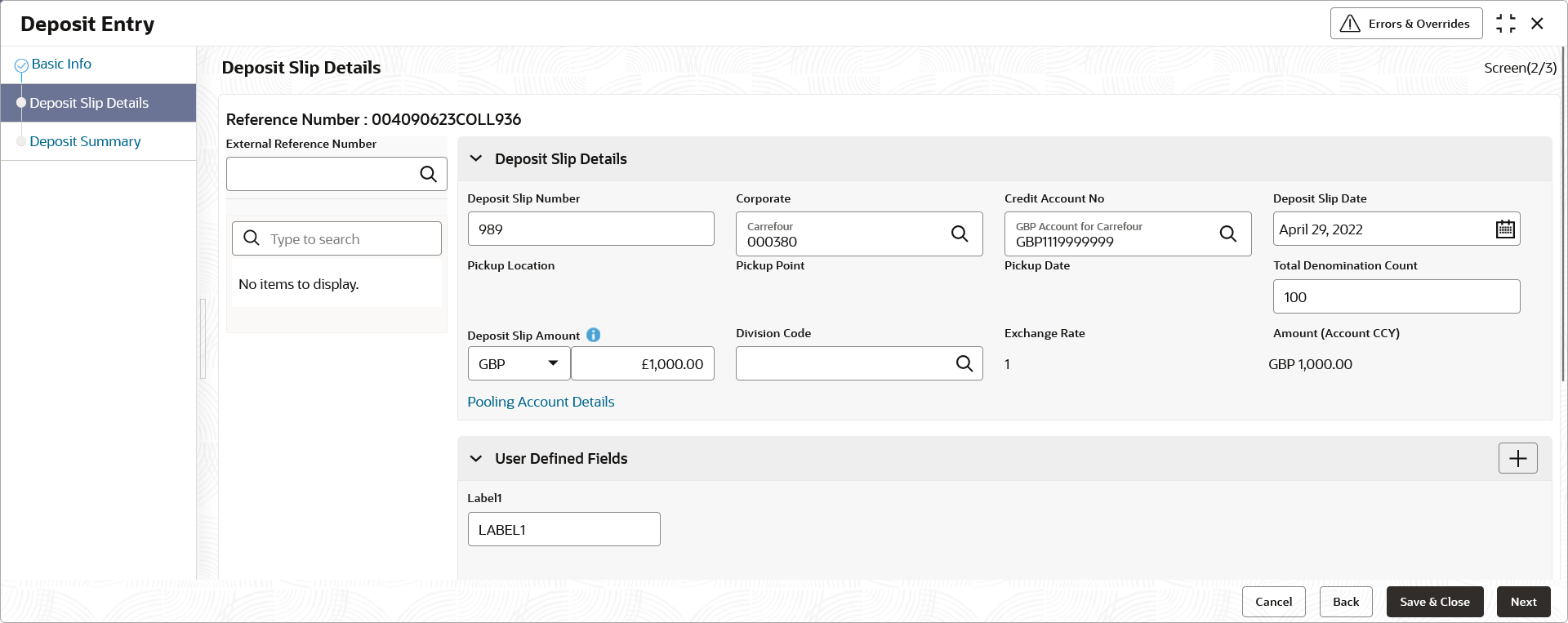This screenshot has width=1568, height=623.
Task: Open the Deposit Slip Date calendar picker
Action: coord(1504,229)
